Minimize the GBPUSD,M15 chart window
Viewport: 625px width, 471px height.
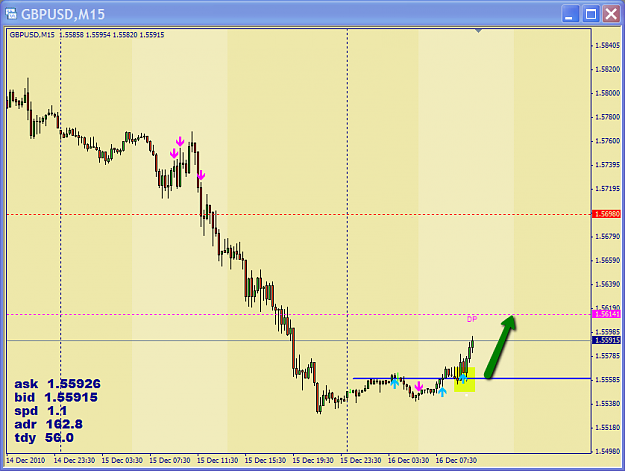[x=570, y=14]
